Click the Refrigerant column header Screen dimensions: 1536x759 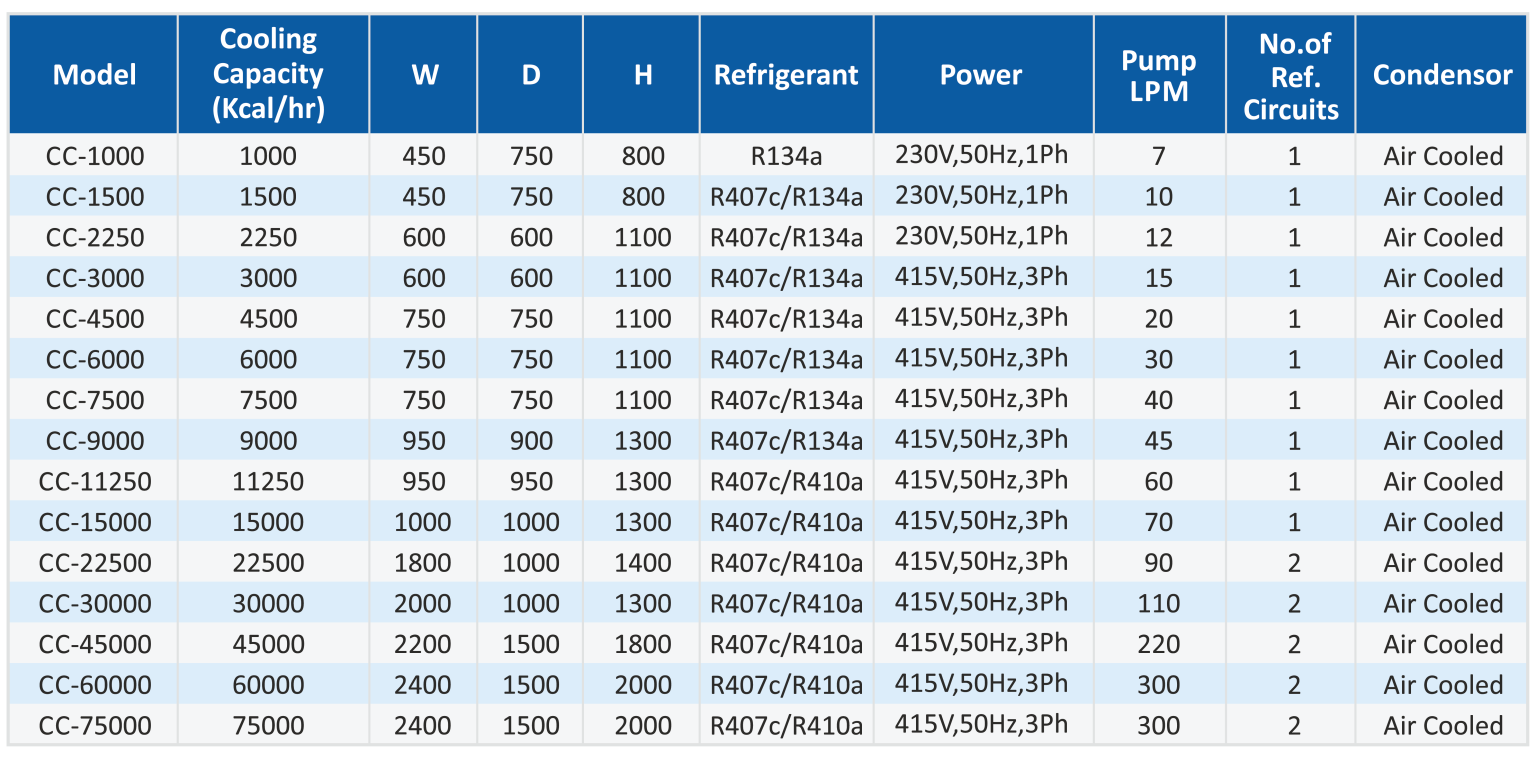tap(786, 75)
